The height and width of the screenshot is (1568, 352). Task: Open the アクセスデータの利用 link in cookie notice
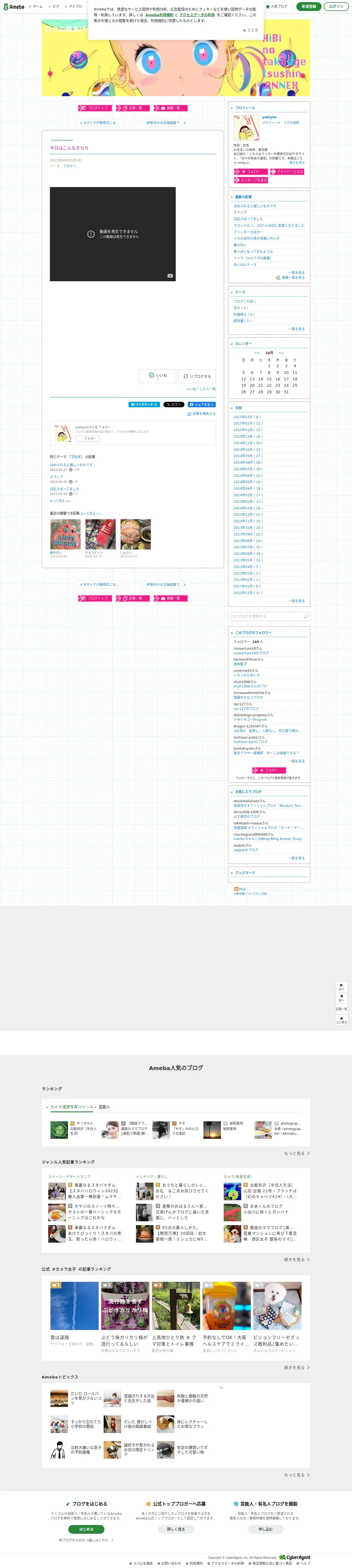click(197, 15)
